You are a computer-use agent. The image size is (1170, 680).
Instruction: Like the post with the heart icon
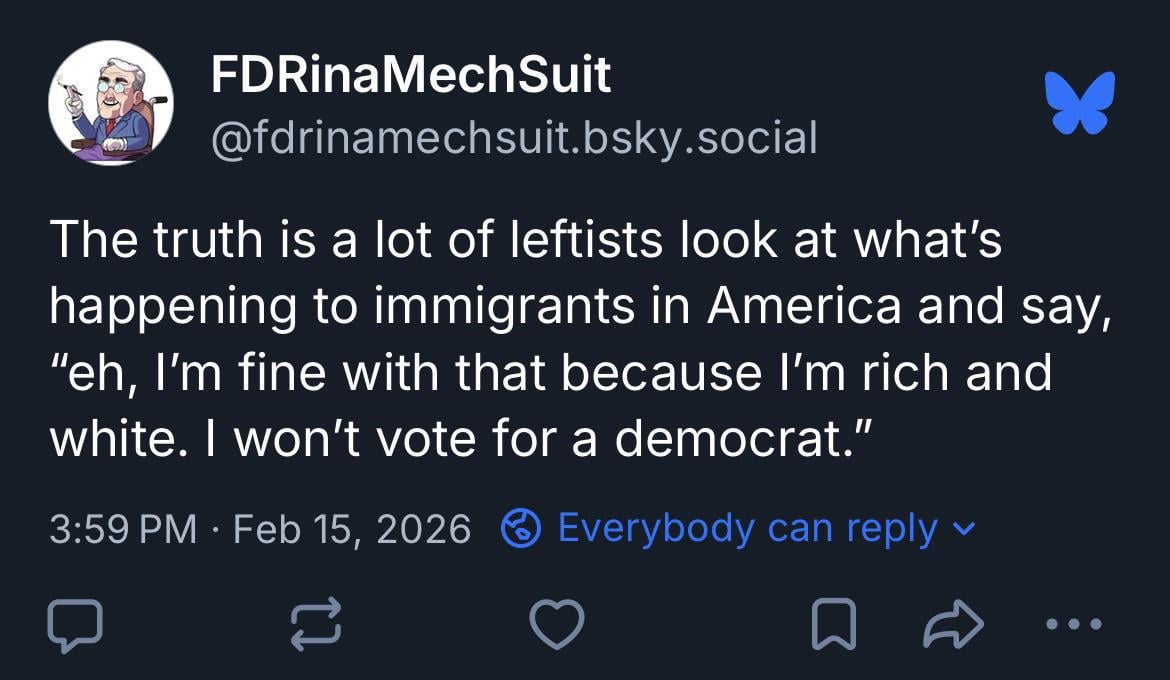click(557, 625)
